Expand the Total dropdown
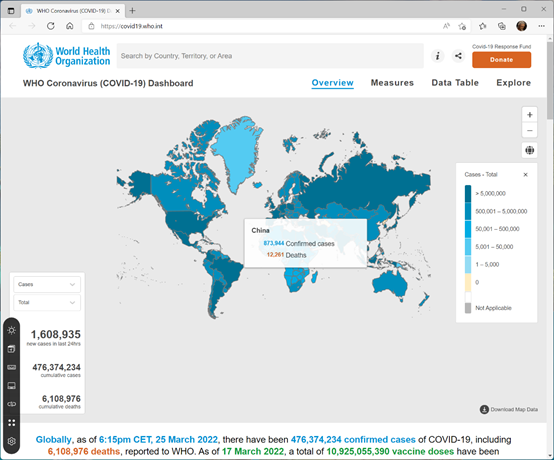The height and width of the screenshot is (460, 554). click(x=47, y=302)
